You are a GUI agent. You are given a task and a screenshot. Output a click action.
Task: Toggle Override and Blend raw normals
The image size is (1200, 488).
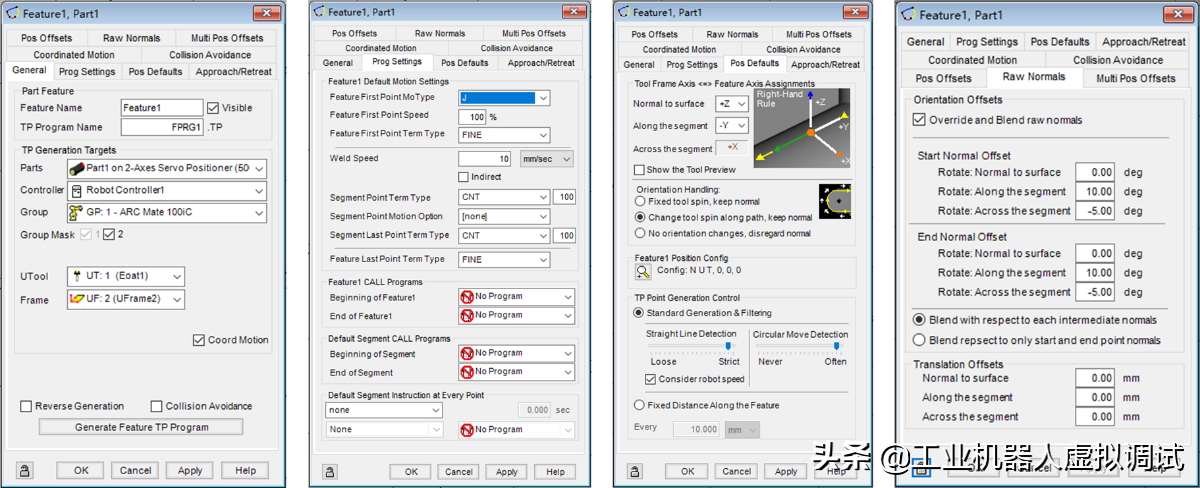(x=919, y=120)
